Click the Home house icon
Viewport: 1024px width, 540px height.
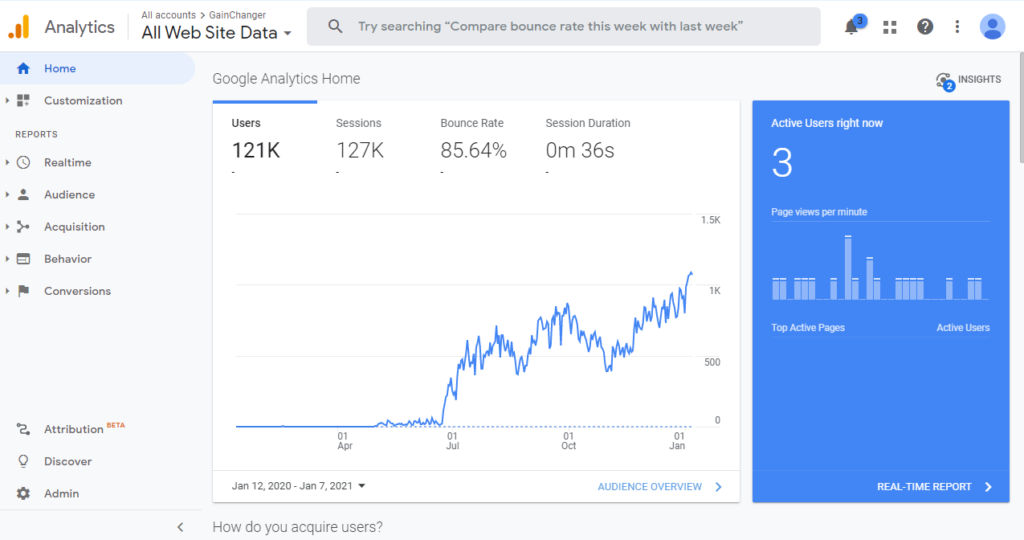tap(24, 69)
